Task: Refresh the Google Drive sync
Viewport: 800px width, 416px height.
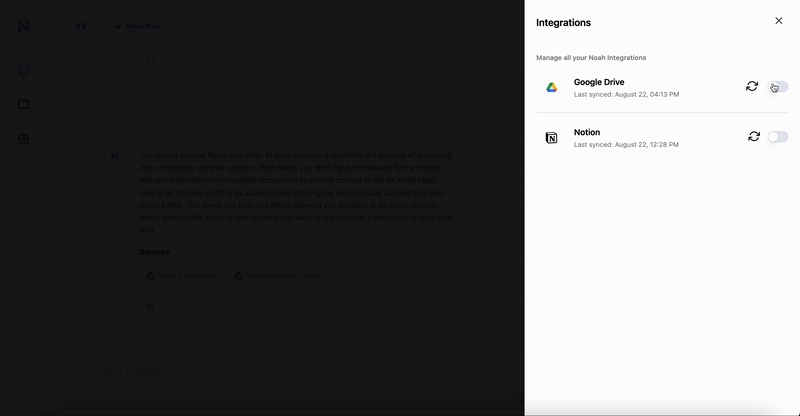Action: click(752, 87)
